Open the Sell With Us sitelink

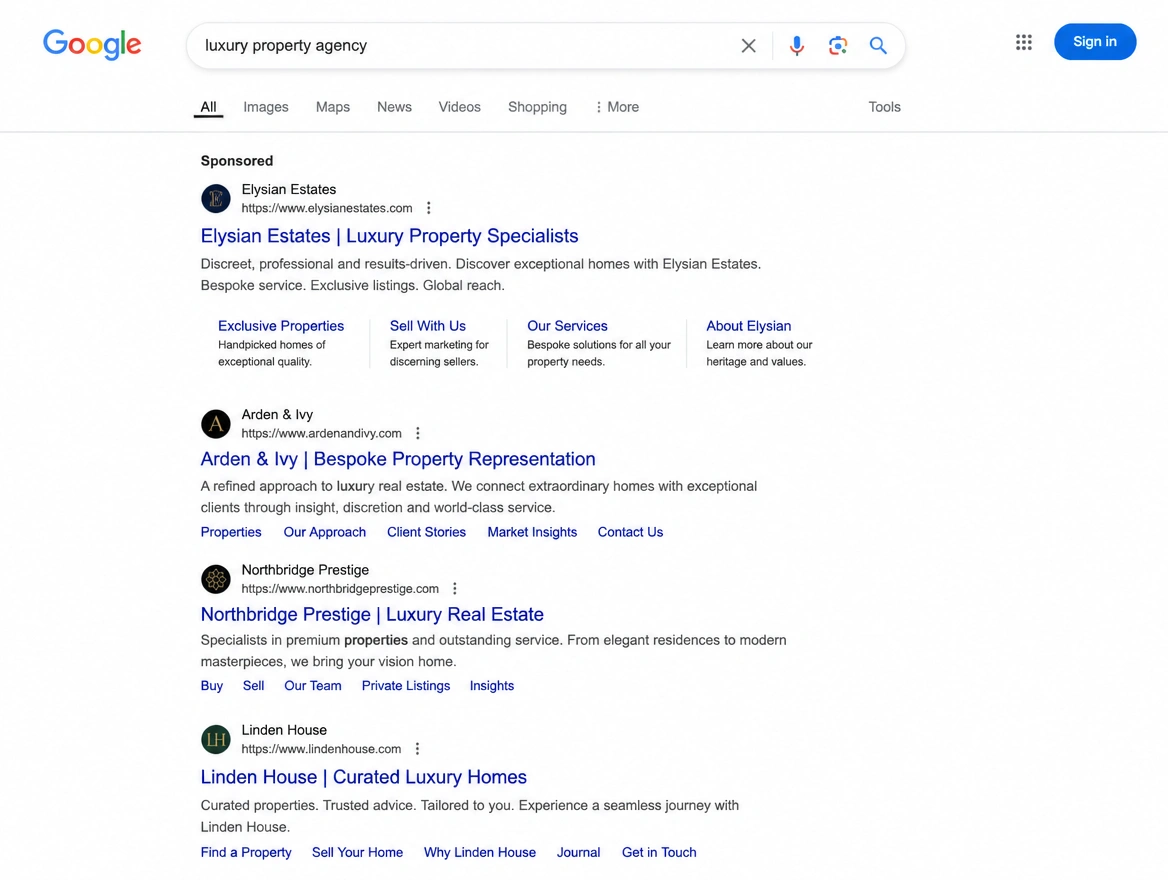(428, 326)
